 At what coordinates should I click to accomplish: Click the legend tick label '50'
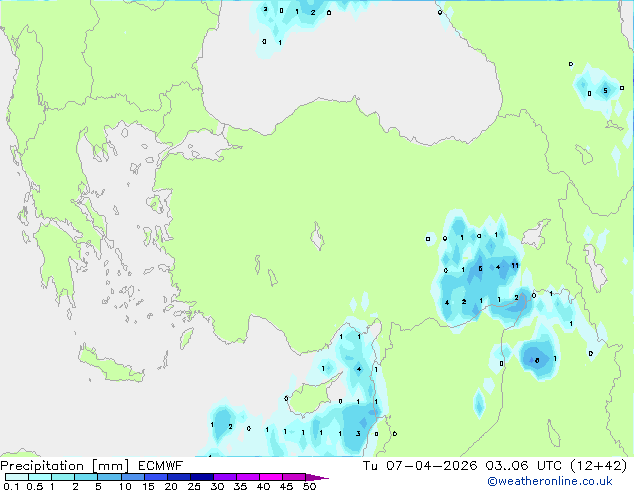[x=309, y=486]
